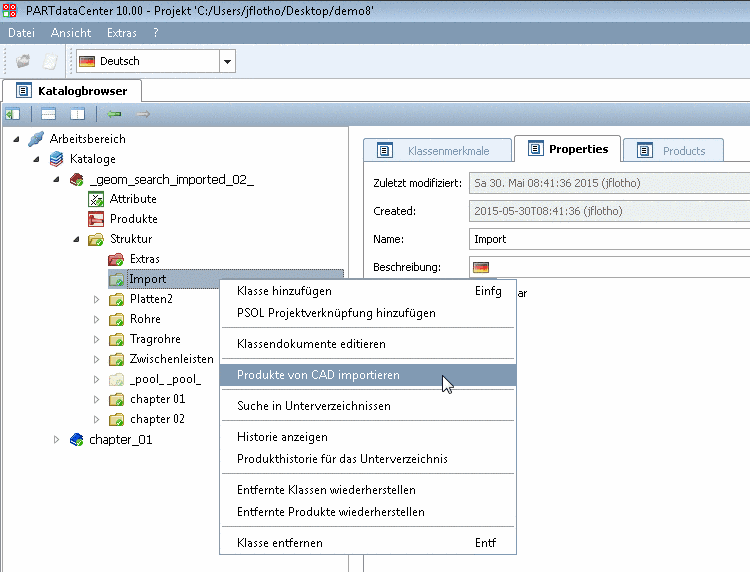This screenshot has height=572, width=750.
Task: Choose Produkthistorie für das Unterverzeichnis
Action: coord(368,459)
